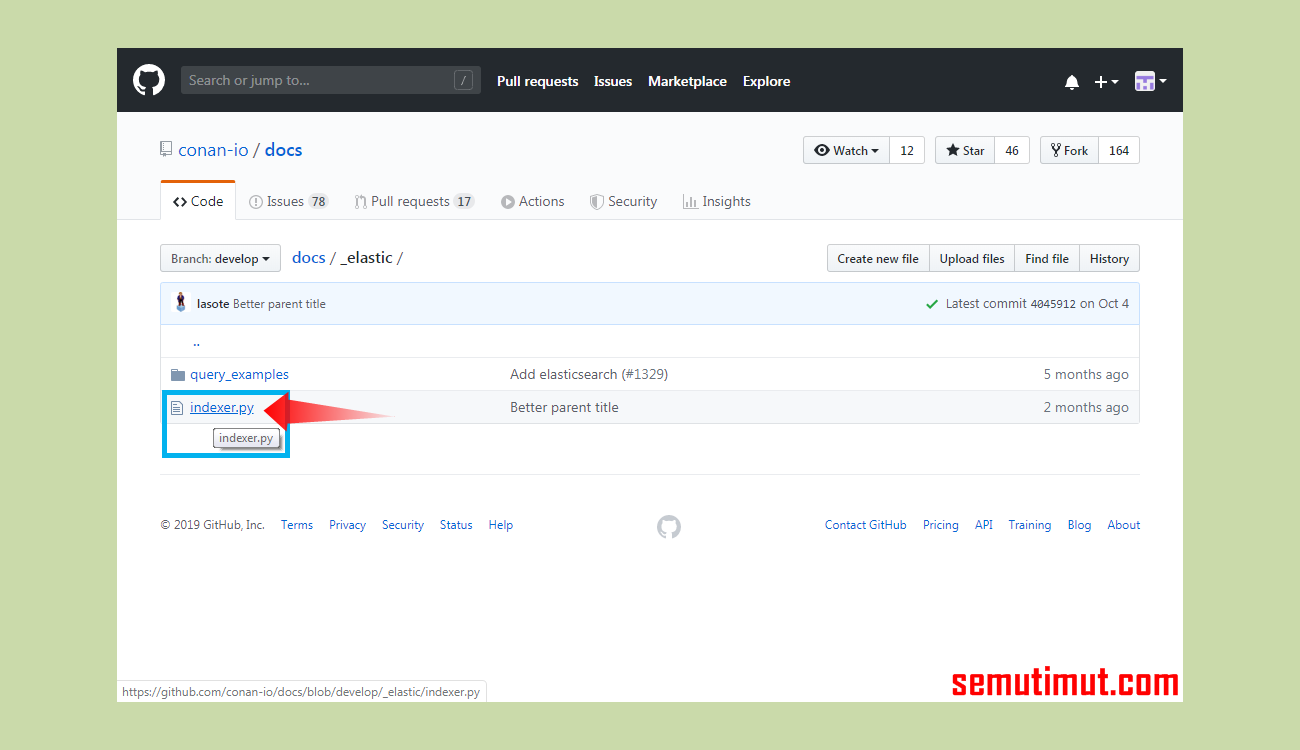
Task: Open the lasote author link
Action: pyautogui.click(x=213, y=304)
